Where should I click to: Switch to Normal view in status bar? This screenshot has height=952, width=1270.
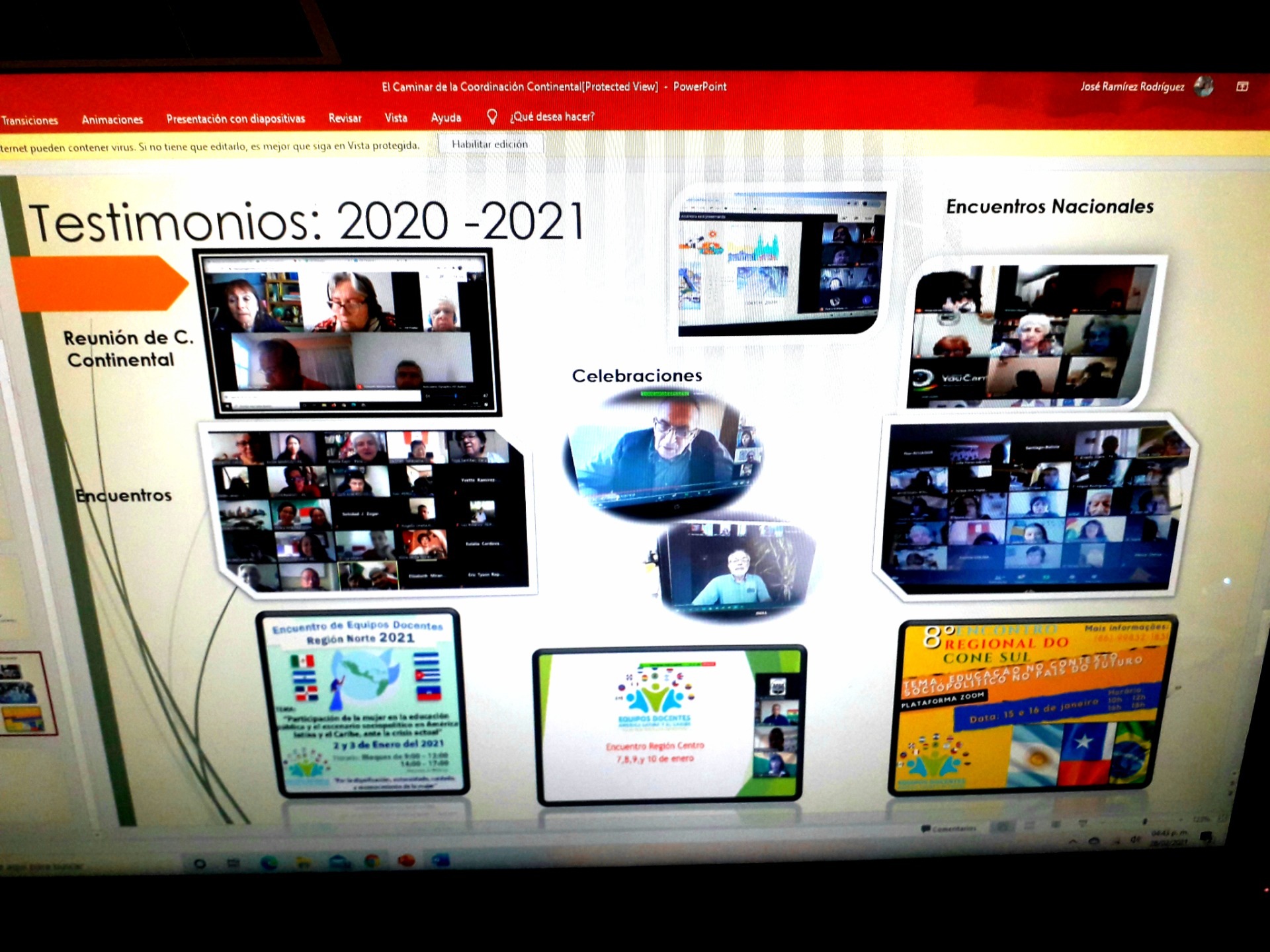(x=1003, y=826)
